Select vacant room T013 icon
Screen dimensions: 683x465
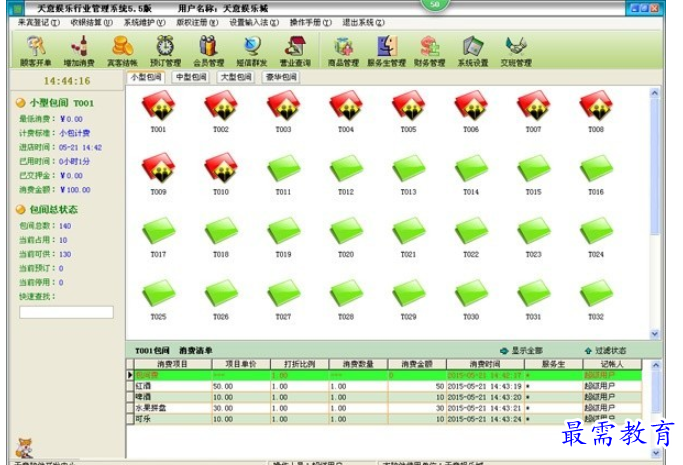click(409, 168)
